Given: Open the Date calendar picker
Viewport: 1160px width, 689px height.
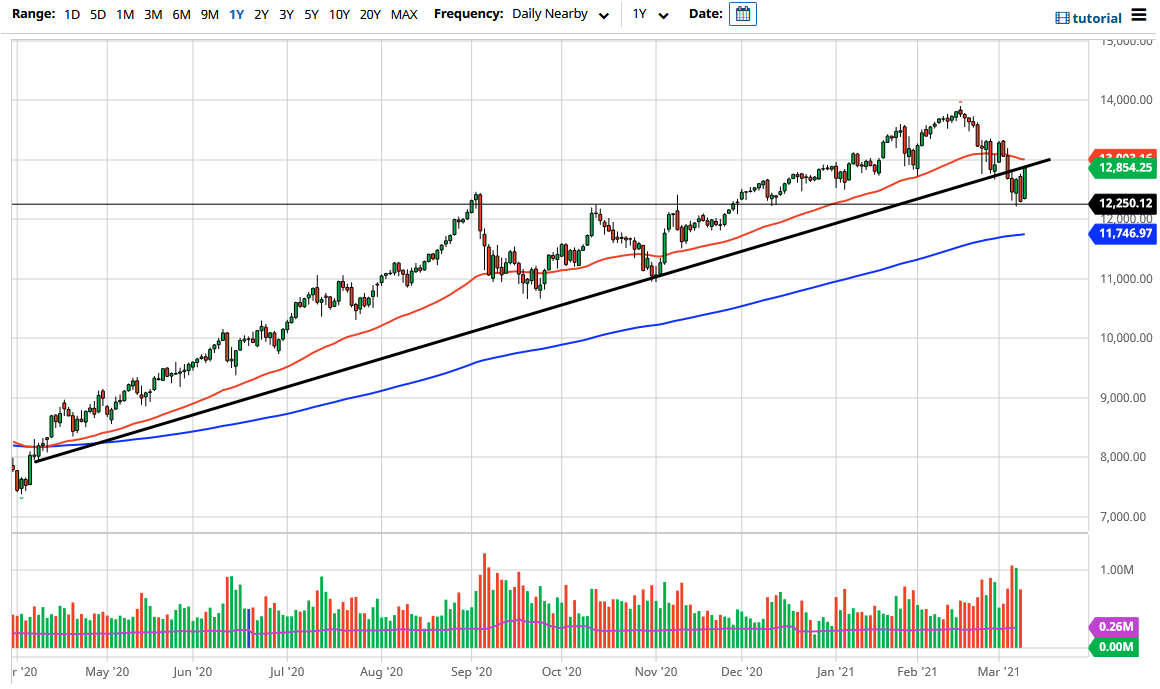Looking at the screenshot, I should pyautogui.click(x=742, y=15).
